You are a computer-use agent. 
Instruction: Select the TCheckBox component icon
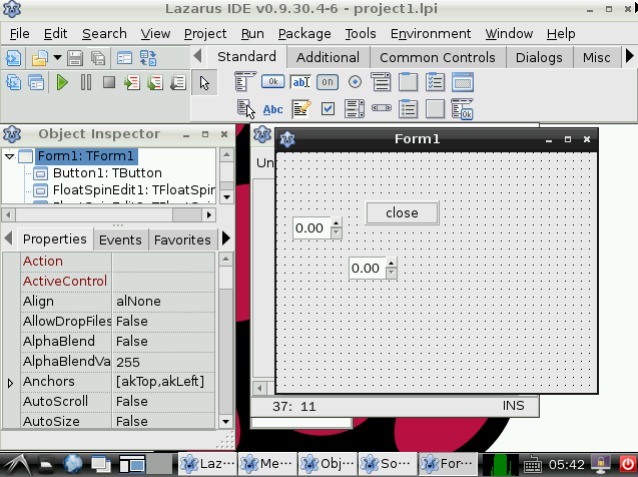click(328, 109)
